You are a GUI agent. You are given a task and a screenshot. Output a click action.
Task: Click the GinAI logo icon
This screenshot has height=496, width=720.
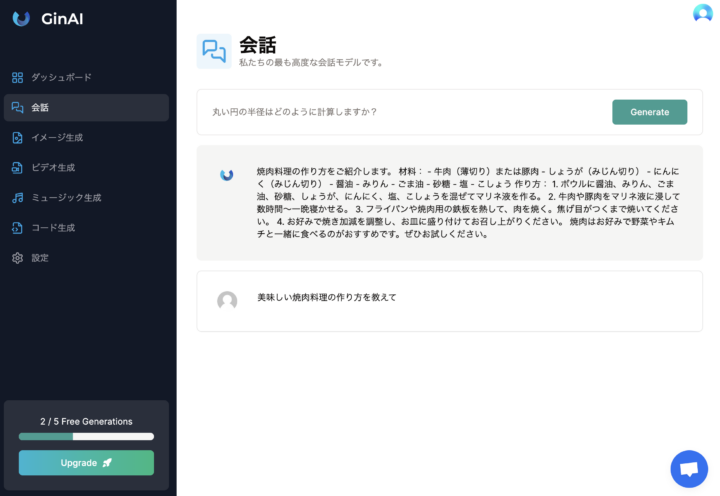point(21,18)
